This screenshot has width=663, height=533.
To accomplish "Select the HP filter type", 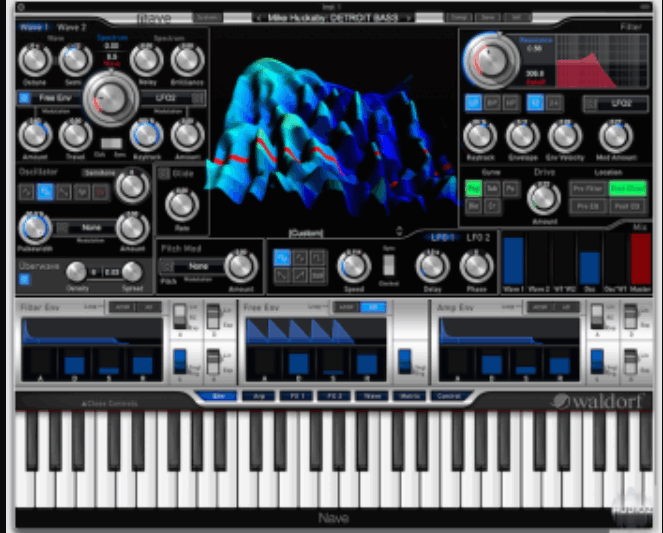I will [x=510, y=103].
